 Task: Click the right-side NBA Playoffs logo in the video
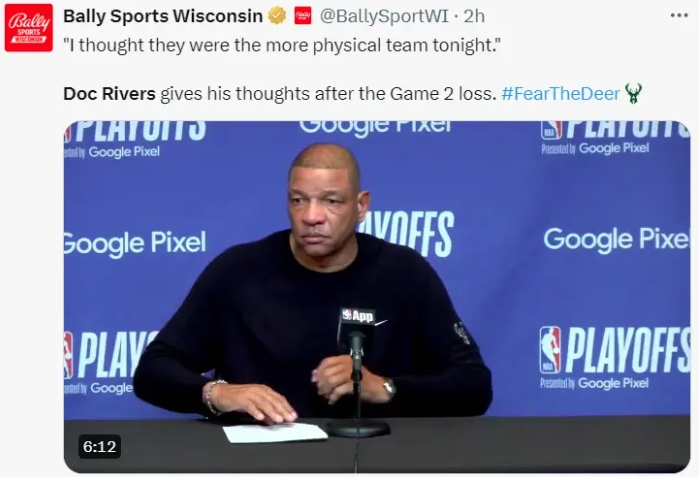[x=614, y=355]
